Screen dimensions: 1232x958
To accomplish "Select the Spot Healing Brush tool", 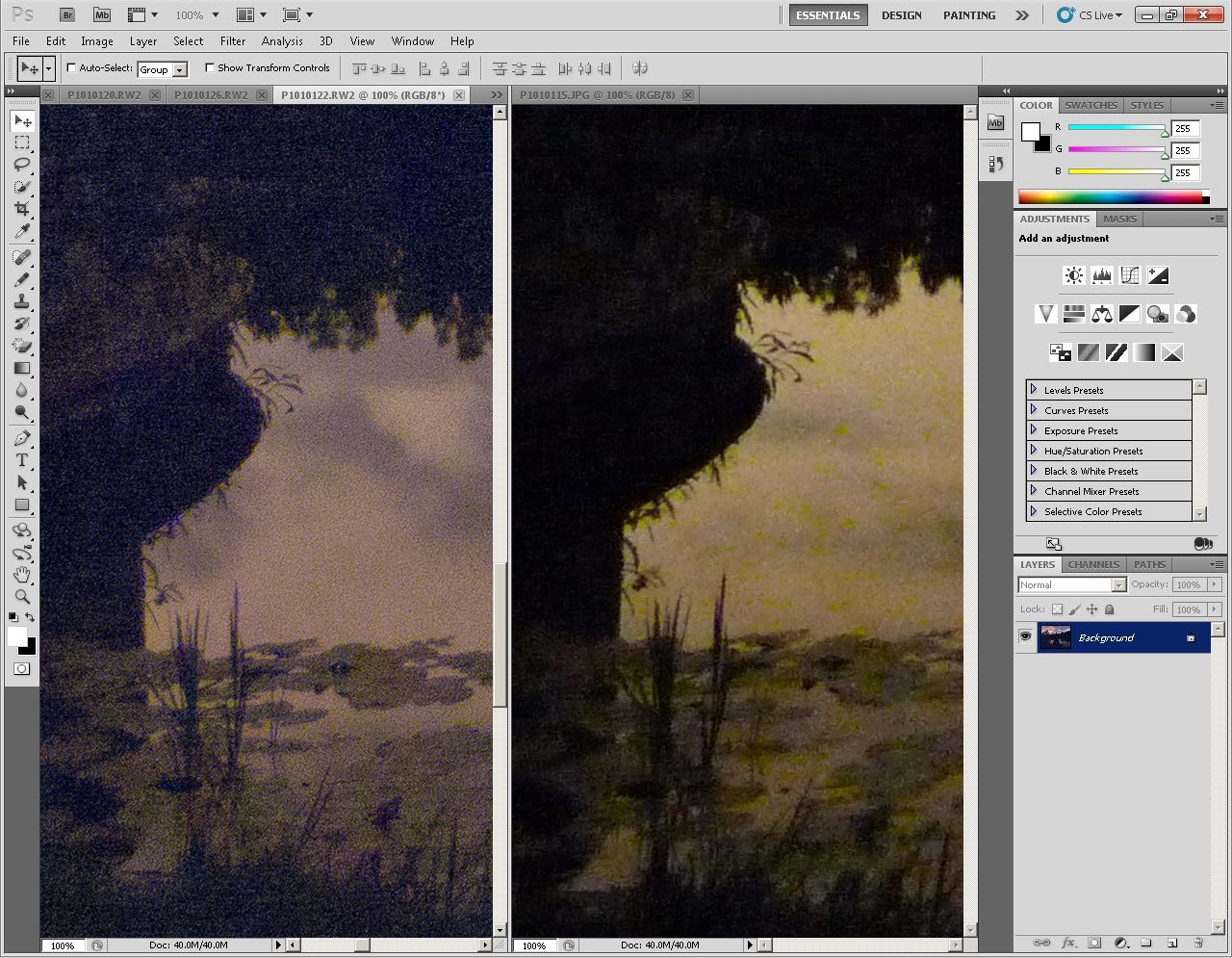I will [22, 257].
